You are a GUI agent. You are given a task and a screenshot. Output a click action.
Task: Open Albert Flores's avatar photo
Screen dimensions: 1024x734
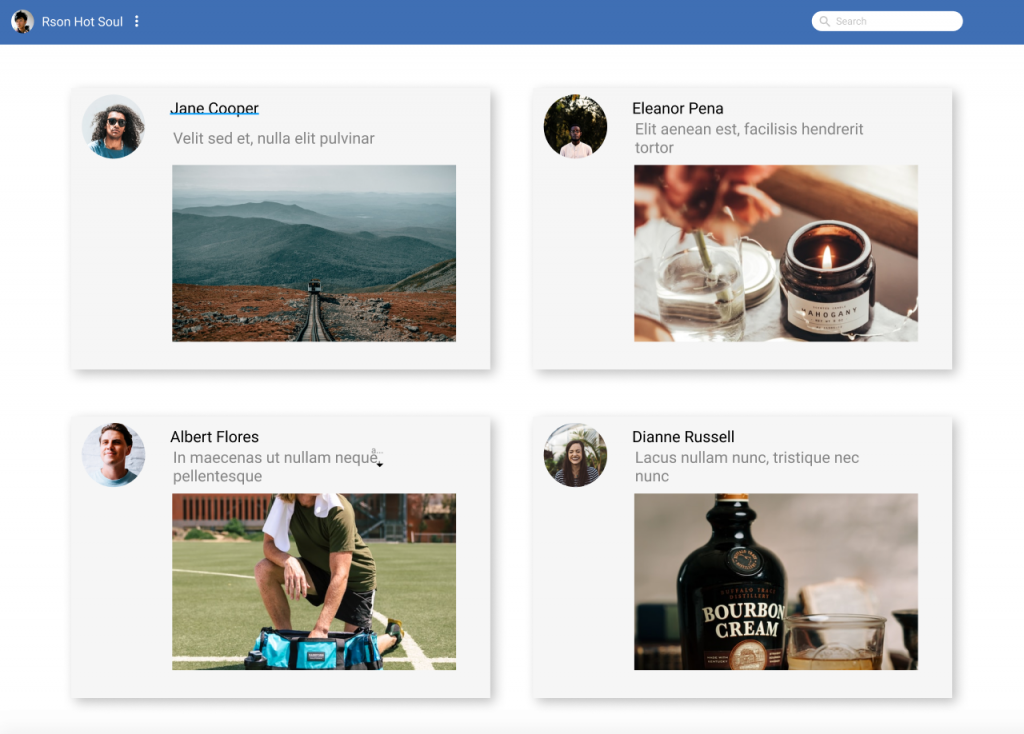click(114, 455)
